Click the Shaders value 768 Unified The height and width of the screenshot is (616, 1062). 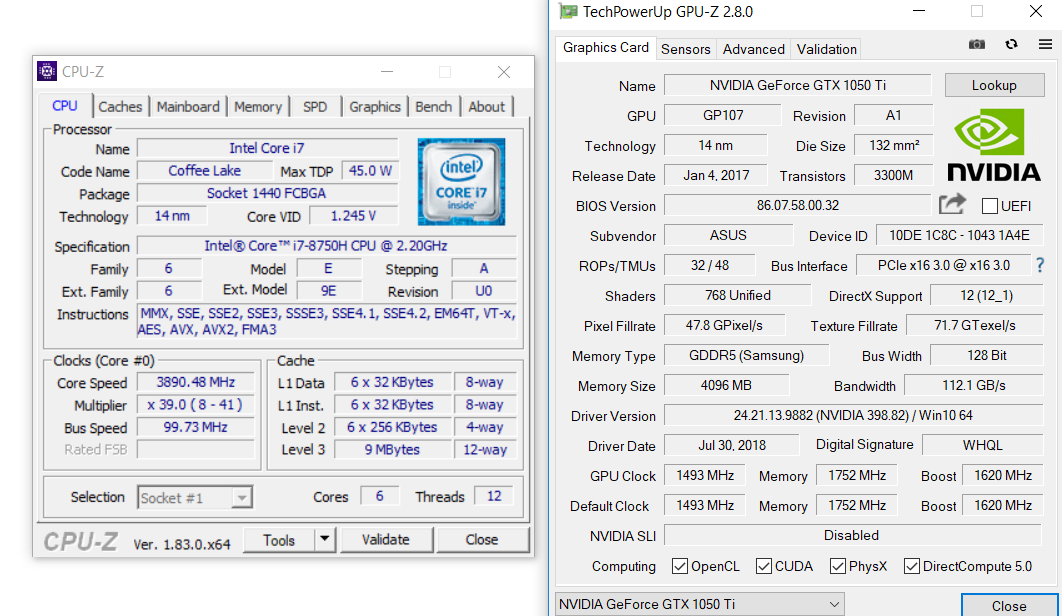738,295
